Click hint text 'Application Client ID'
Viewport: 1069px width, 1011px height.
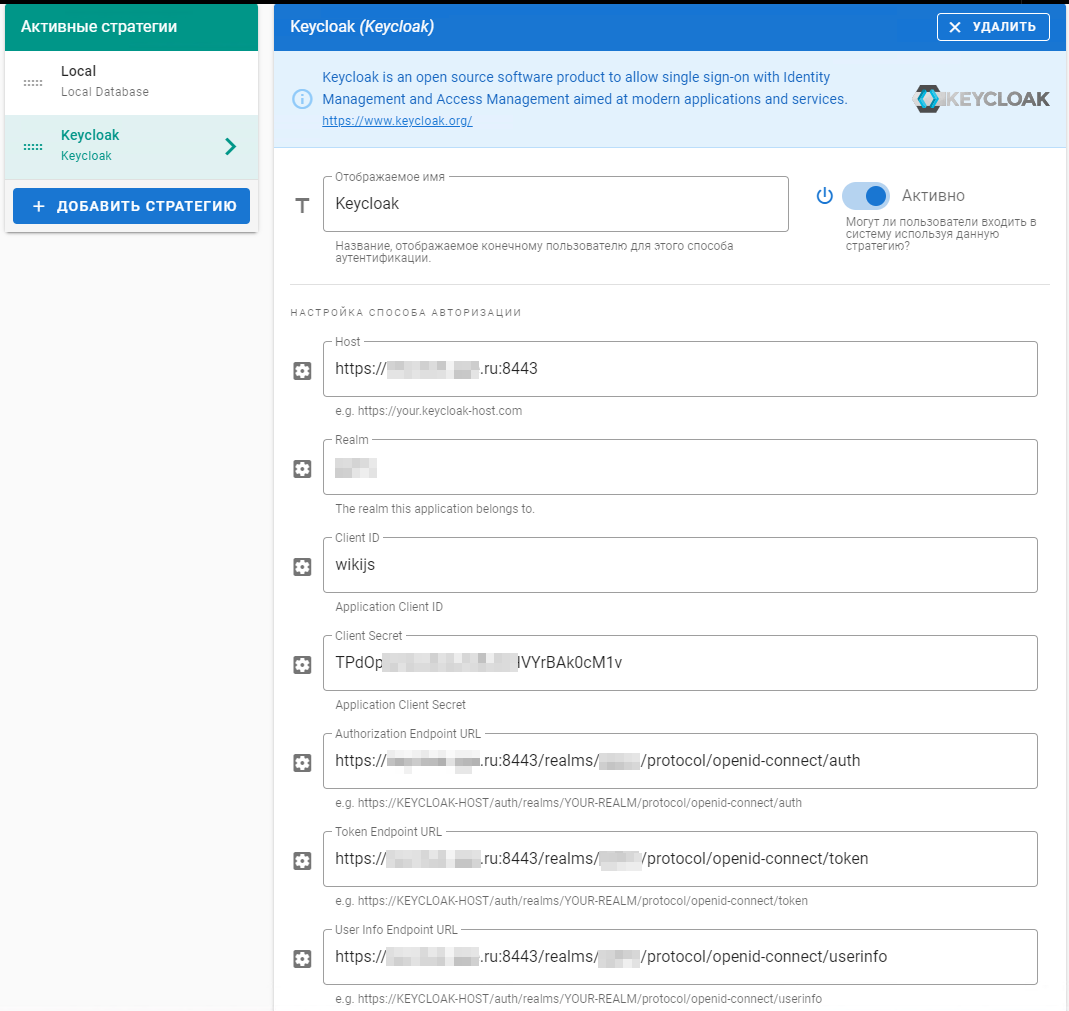click(x=389, y=607)
